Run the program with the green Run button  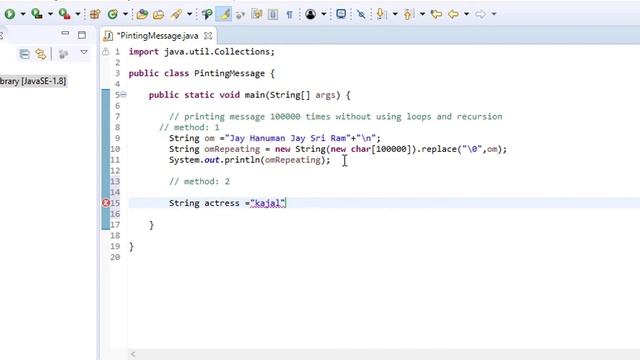[x=10, y=14]
